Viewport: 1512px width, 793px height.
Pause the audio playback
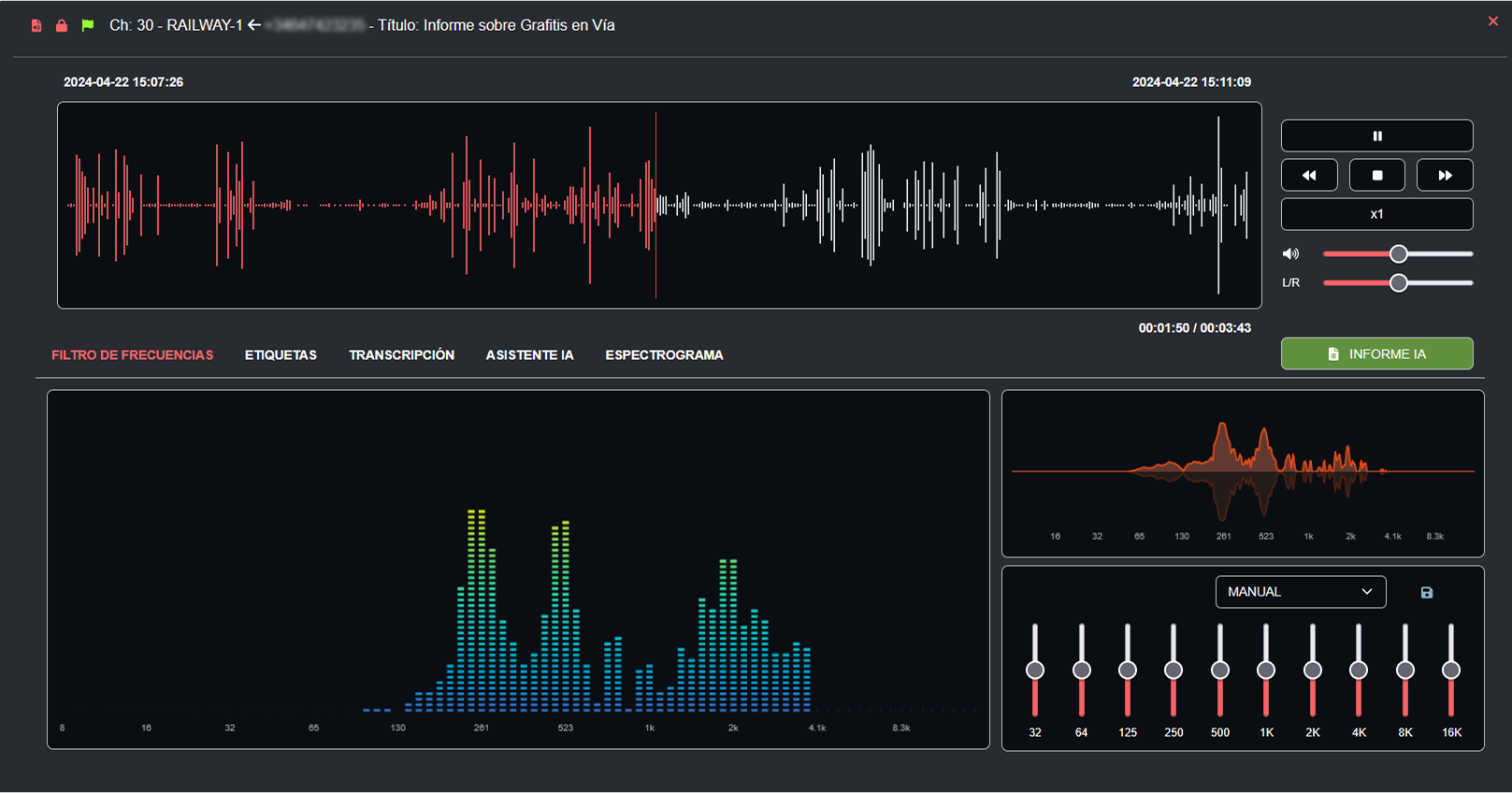coord(1376,136)
